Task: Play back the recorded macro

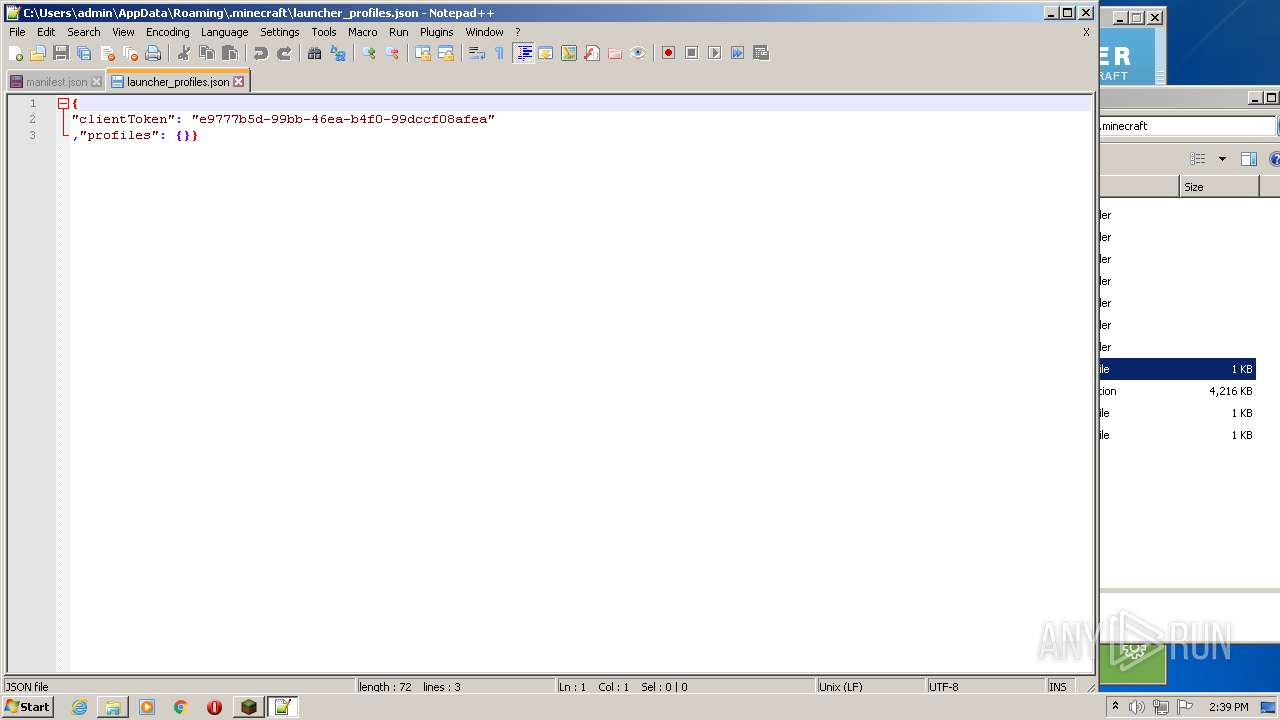Action: click(714, 53)
